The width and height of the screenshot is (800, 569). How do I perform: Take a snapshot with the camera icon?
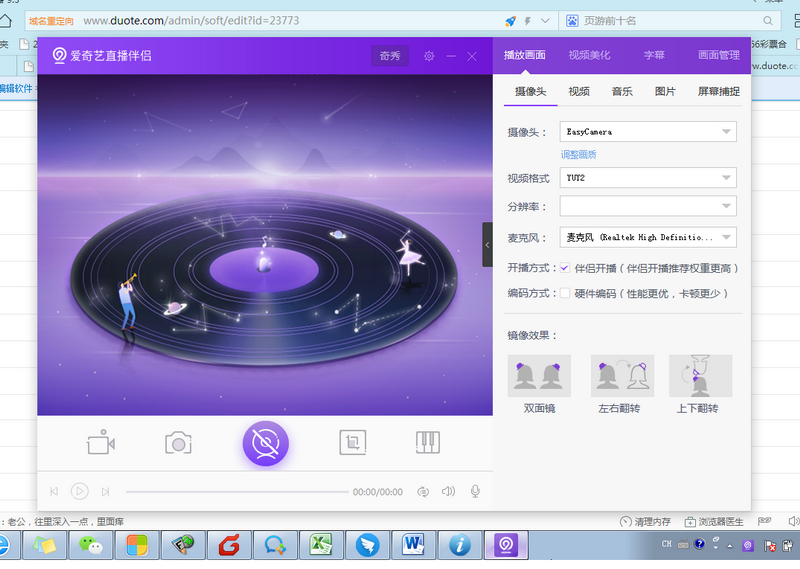[178, 443]
